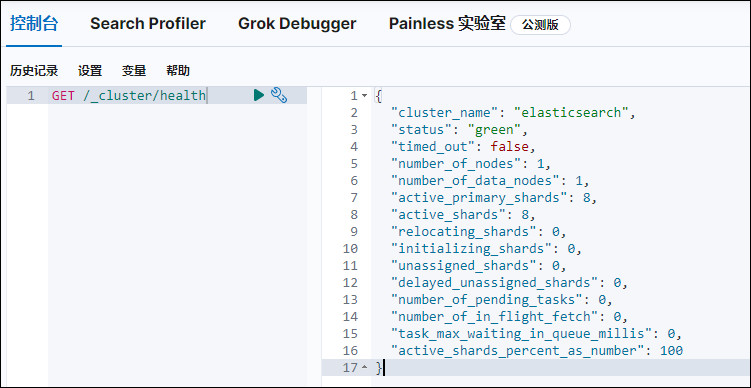
Task: Click the "relocating_shards" key
Action: click(463, 231)
